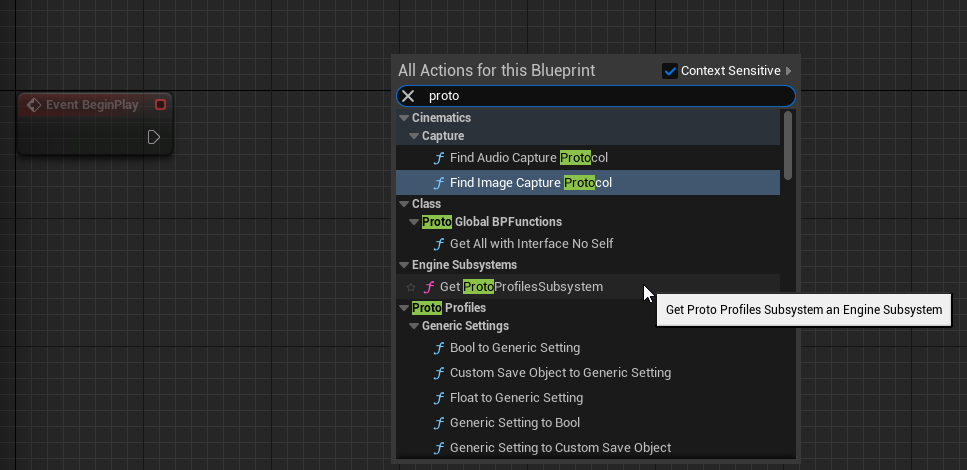The width and height of the screenshot is (967, 470).
Task: Collapse the Capture subcategory
Action: pos(414,136)
